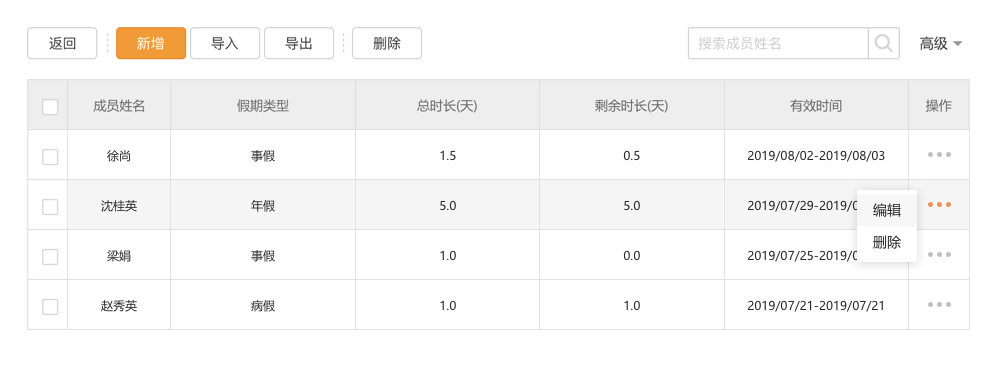Select the checkbox beside 沈桂英

(50, 207)
